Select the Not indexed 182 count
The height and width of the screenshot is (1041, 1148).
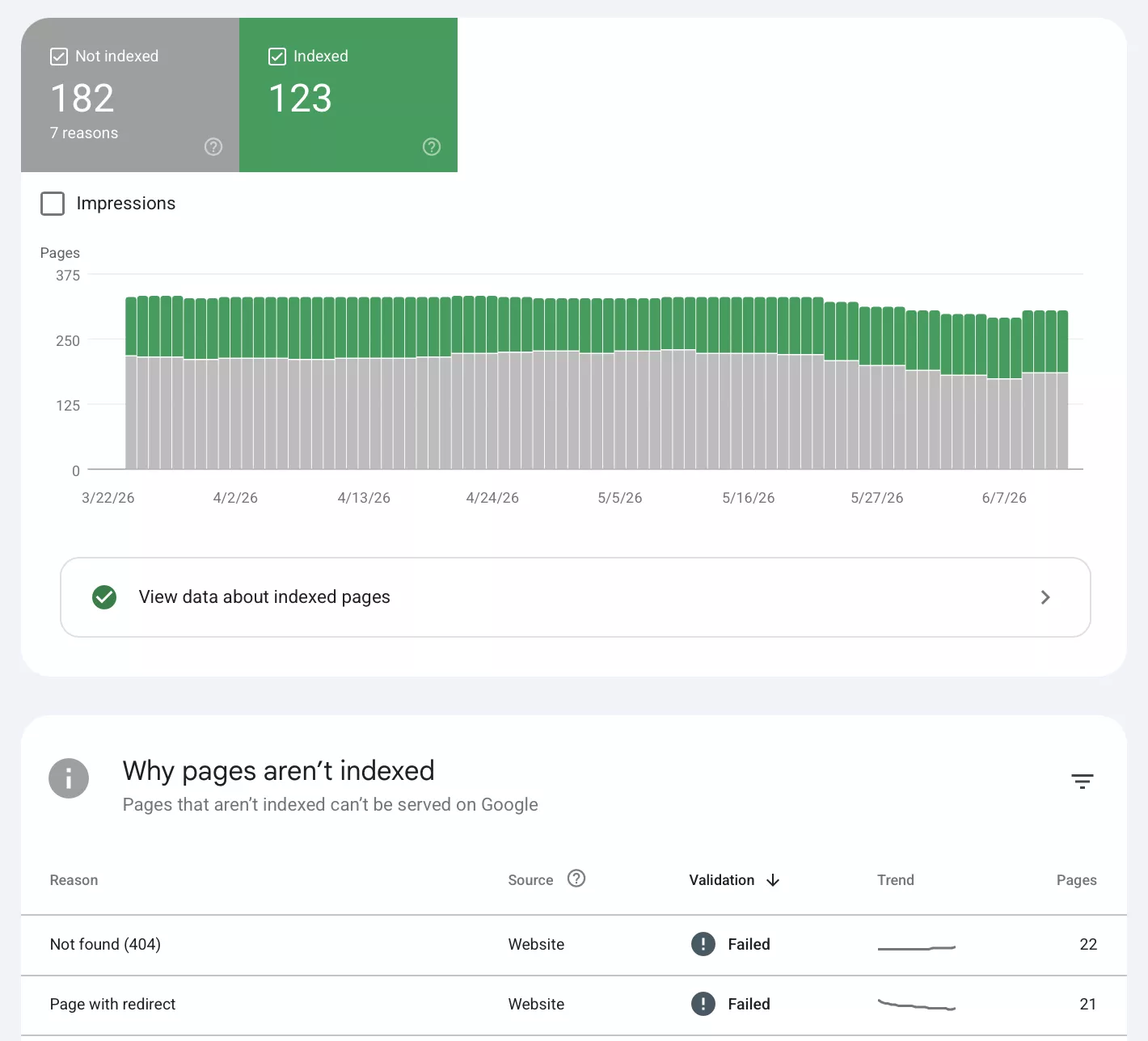(82, 99)
